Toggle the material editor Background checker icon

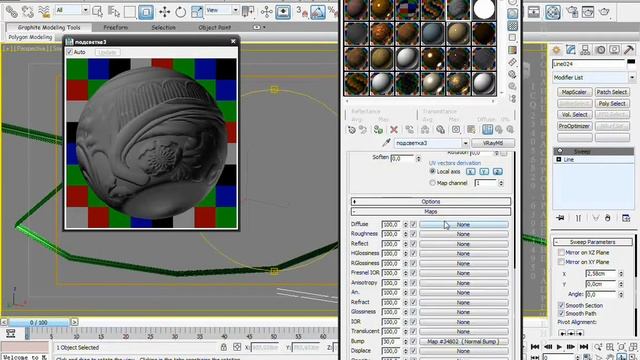[x=512, y=26]
